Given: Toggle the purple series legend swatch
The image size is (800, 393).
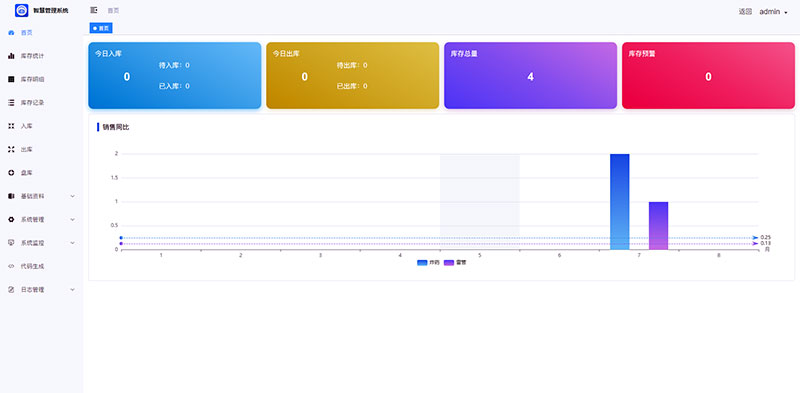Looking at the screenshot, I should pos(448,263).
